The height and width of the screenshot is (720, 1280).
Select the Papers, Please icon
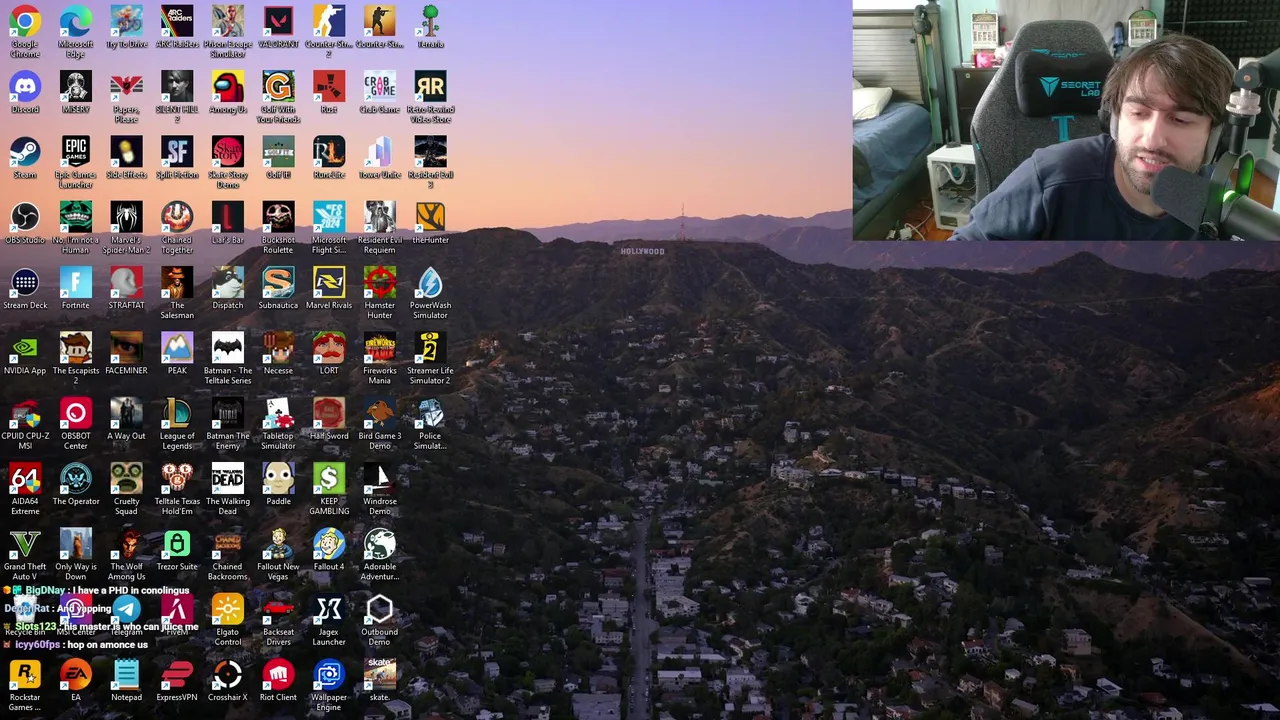126,86
